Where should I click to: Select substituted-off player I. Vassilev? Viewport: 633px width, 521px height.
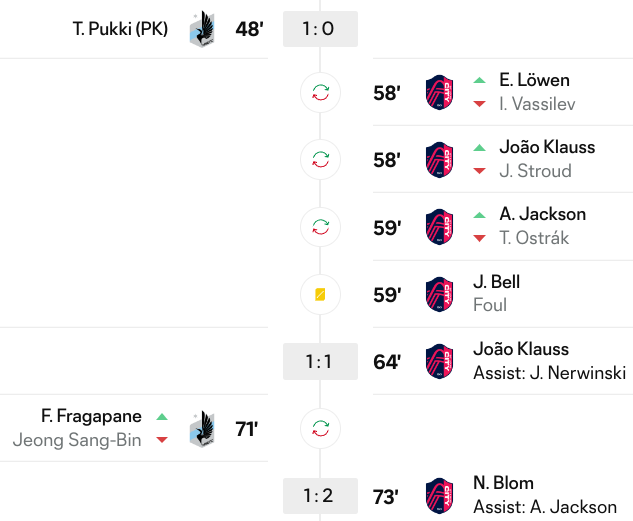537,104
